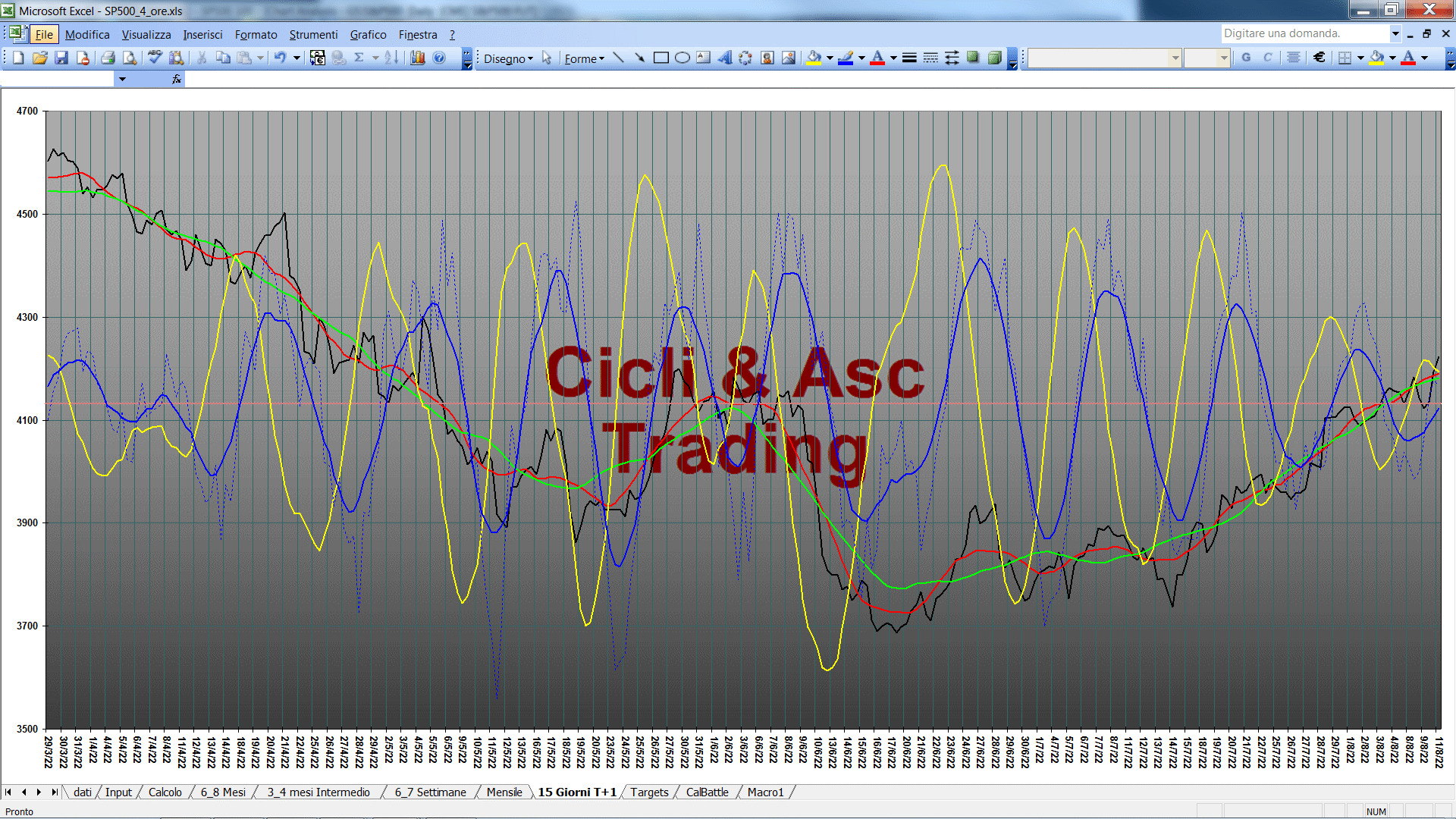
Task: Click the Euro currency style icon
Action: coord(1319,58)
